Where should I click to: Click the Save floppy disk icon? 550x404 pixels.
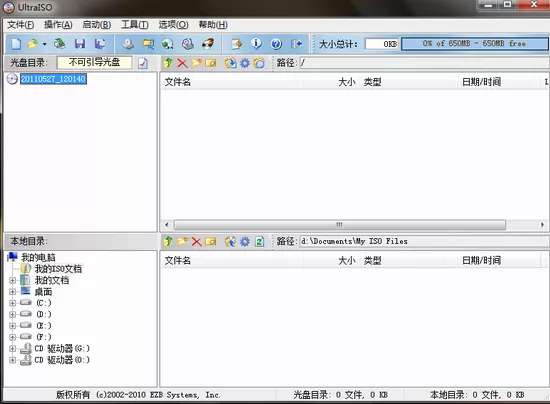[80, 44]
